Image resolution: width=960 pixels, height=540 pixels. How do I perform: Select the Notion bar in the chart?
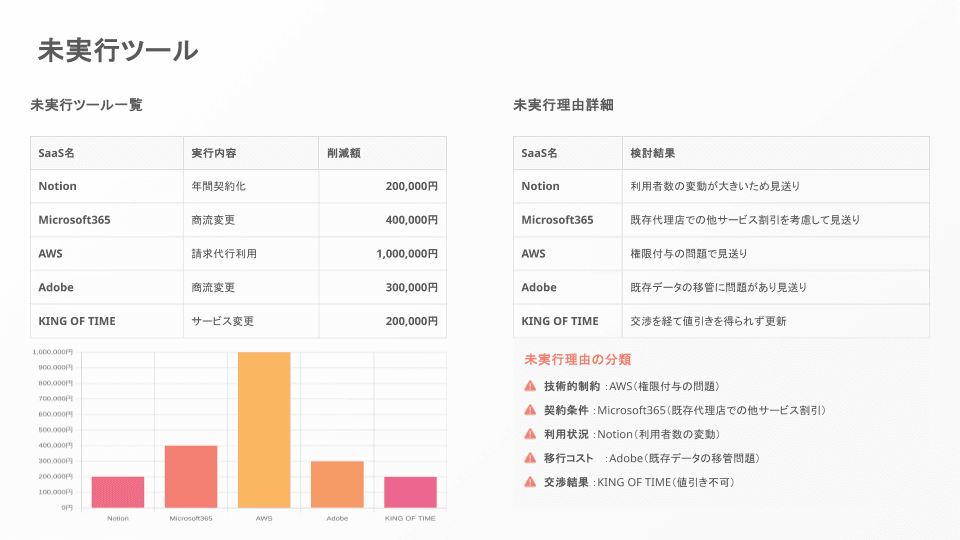point(118,492)
